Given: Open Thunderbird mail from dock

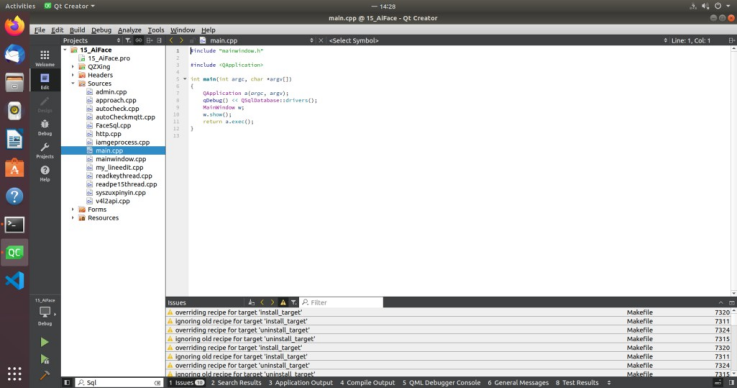Looking at the screenshot, I should click(x=15, y=54).
